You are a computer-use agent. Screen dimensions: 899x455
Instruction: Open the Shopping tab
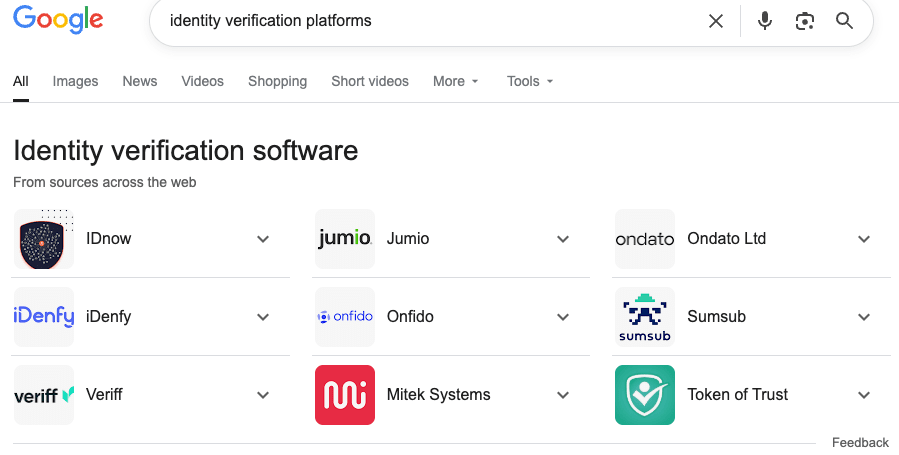277,81
